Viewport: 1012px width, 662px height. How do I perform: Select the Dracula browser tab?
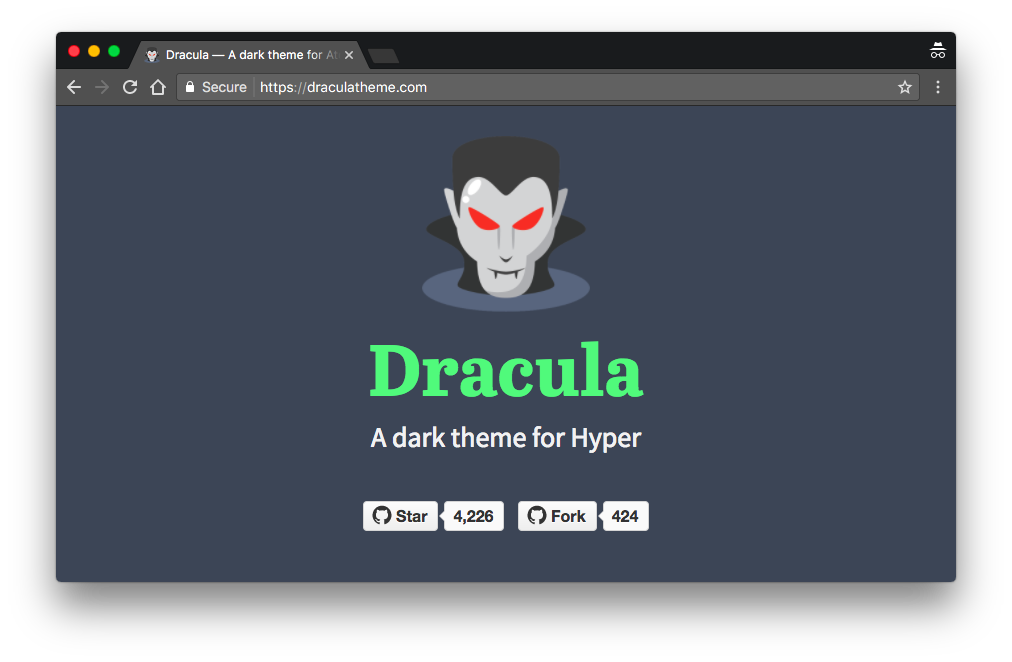248,55
